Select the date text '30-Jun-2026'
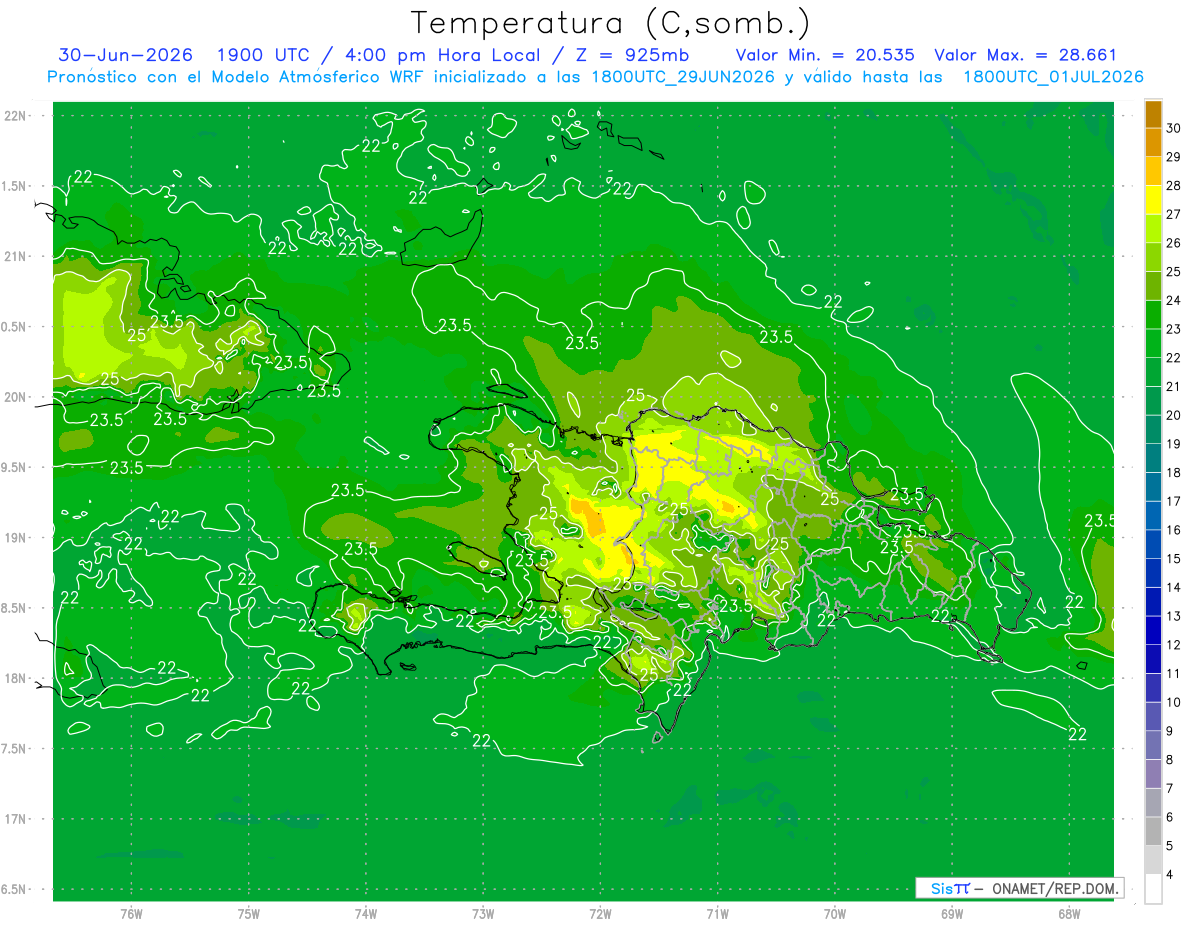Image resolution: width=1200 pixels, height=927 pixels. 124,55
